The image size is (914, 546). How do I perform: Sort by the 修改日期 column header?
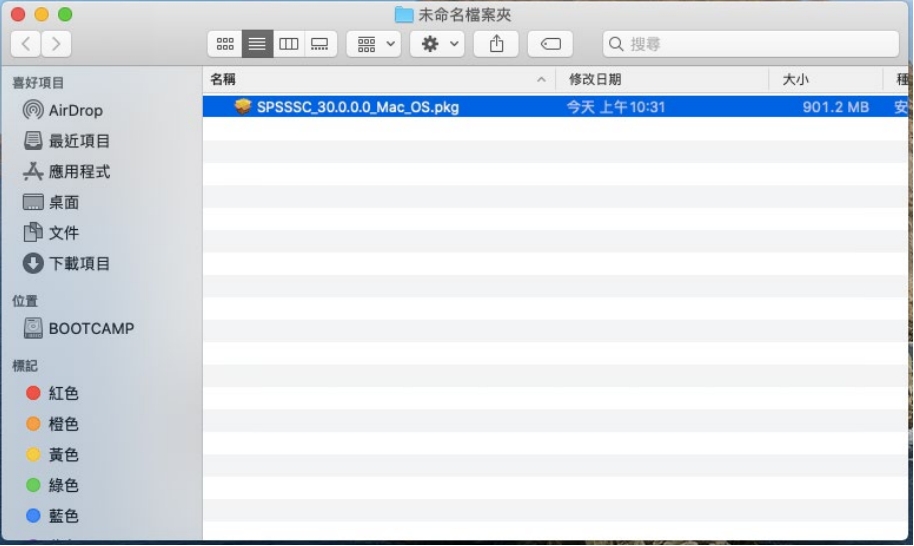point(662,79)
